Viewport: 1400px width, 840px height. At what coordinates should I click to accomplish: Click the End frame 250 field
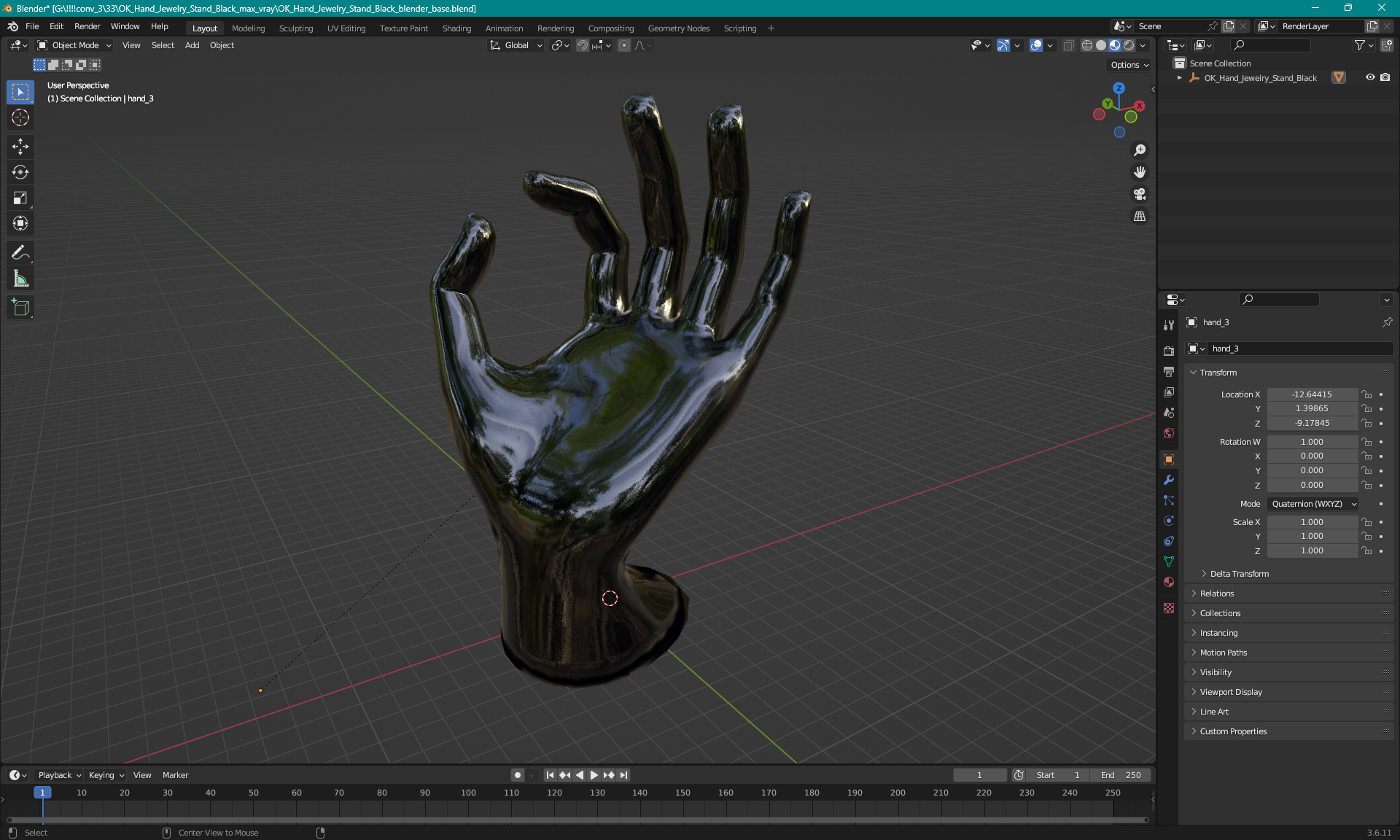tap(1121, 775)
